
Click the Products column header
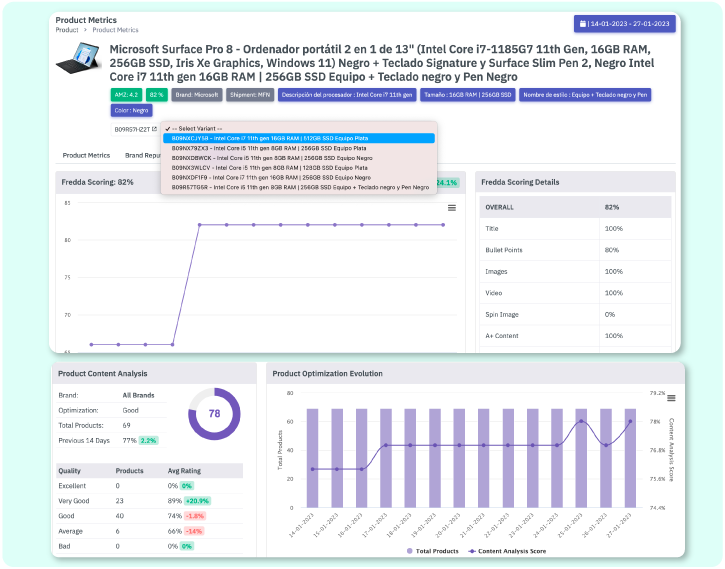pos(129,471)
